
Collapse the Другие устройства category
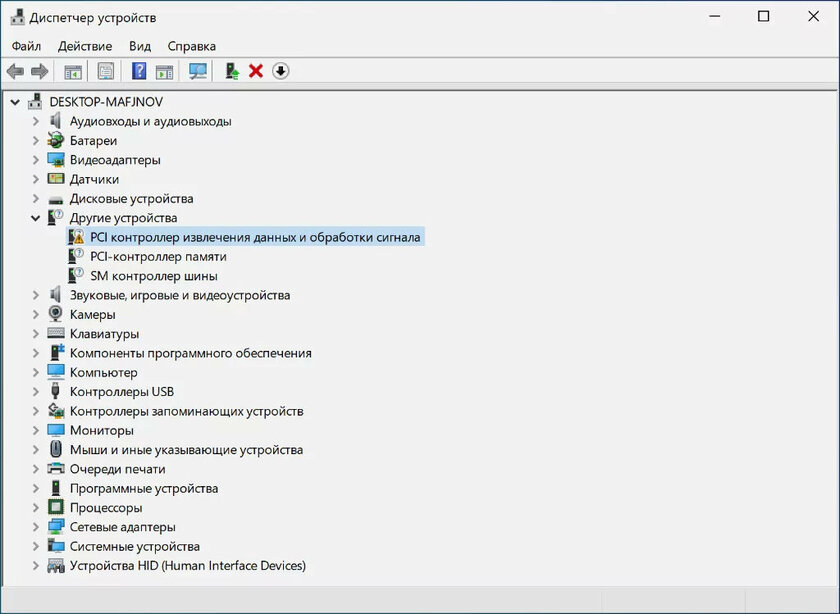(35, 218)
